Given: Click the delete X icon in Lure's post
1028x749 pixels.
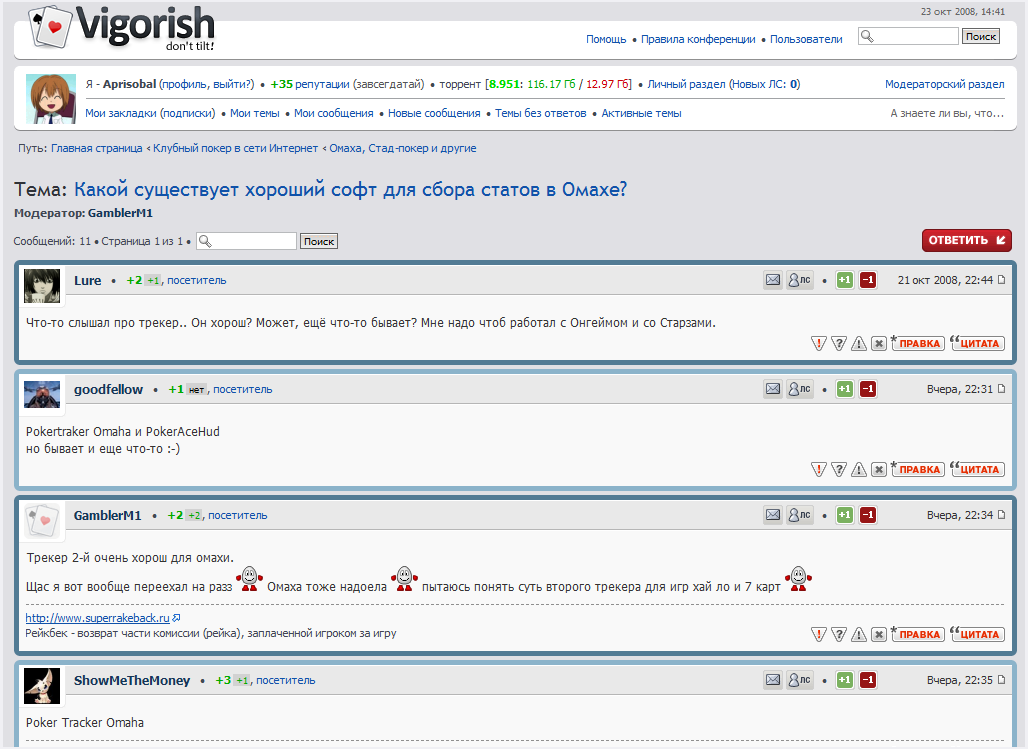Looking at the screenshot, I should click(x=879, y=343).
